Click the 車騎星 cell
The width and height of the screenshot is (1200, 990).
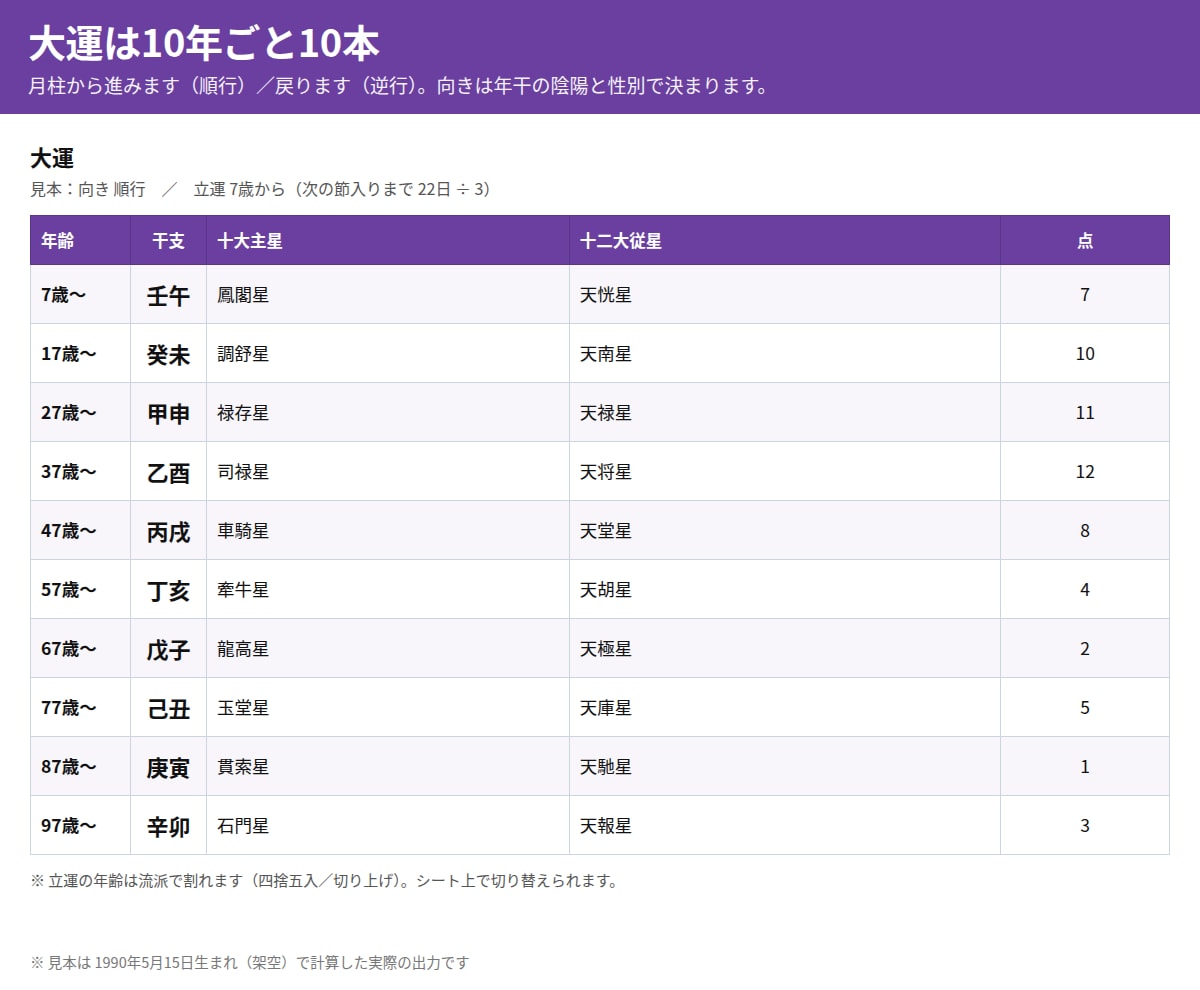388,531
